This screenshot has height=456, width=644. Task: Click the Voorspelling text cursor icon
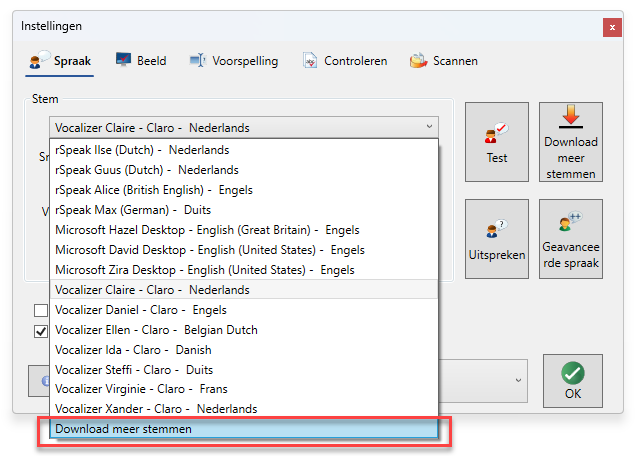pyautogui.click(x=198, y=60)
